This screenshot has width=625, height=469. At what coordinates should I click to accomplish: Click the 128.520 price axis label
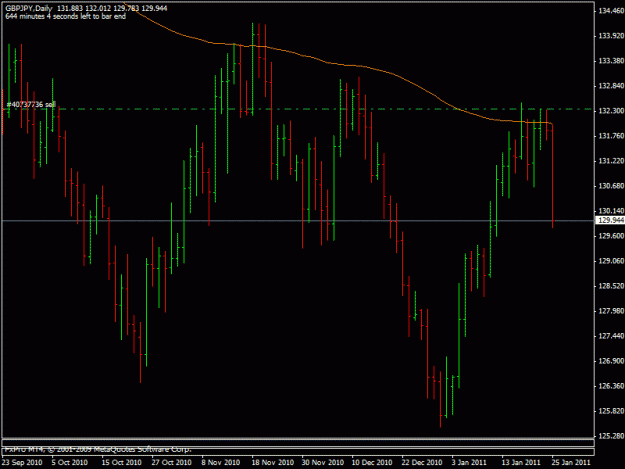611,286
